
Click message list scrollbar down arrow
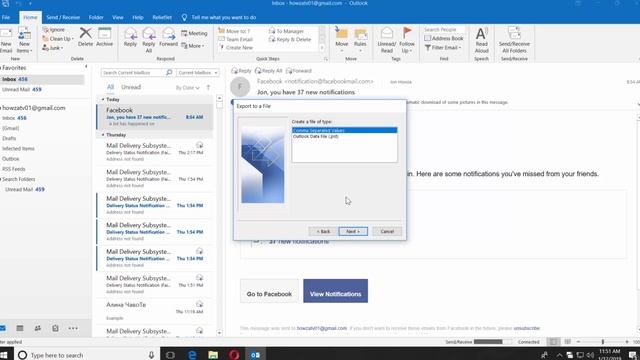pos(219,333)
